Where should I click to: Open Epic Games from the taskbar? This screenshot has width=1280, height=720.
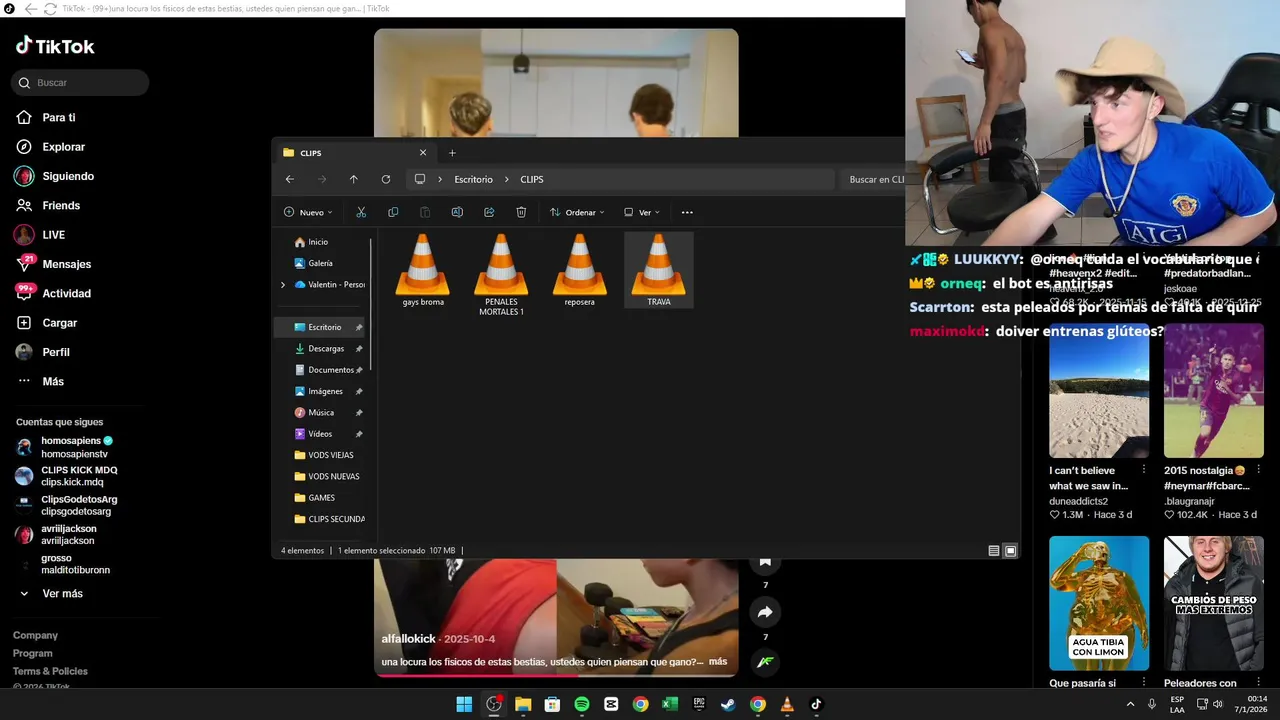coord(699,704)
